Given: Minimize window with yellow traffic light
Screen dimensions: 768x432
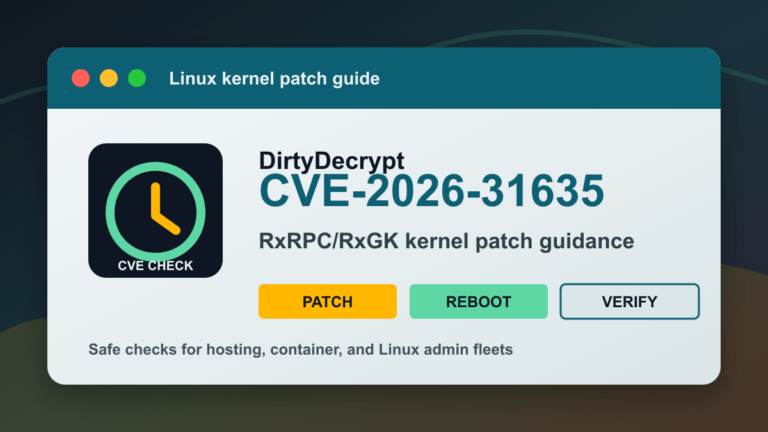Looking at the screenshot, I should tap(109, 78).
